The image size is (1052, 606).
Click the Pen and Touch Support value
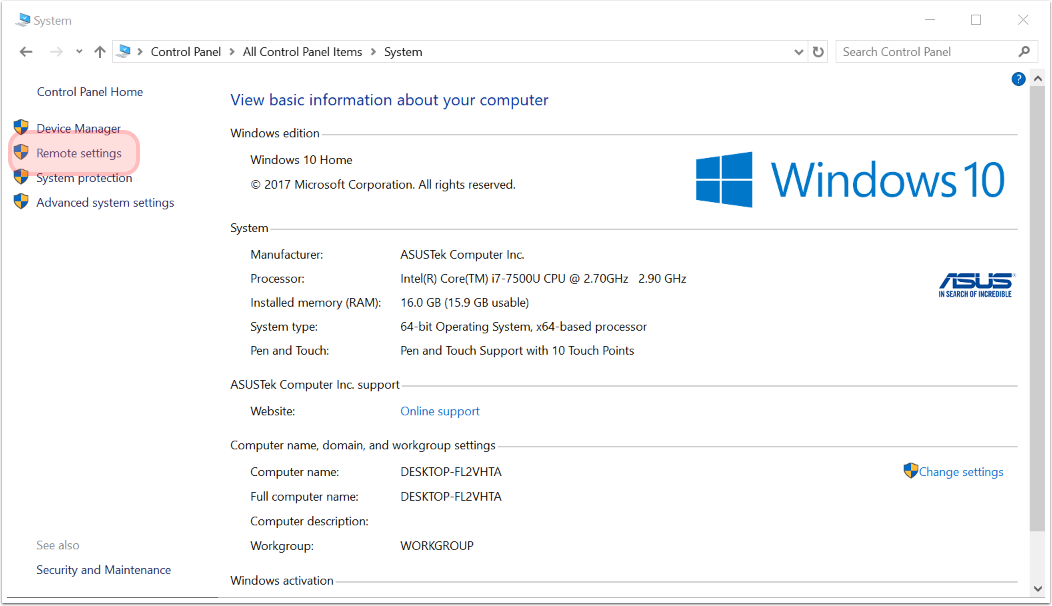point(517,350)
